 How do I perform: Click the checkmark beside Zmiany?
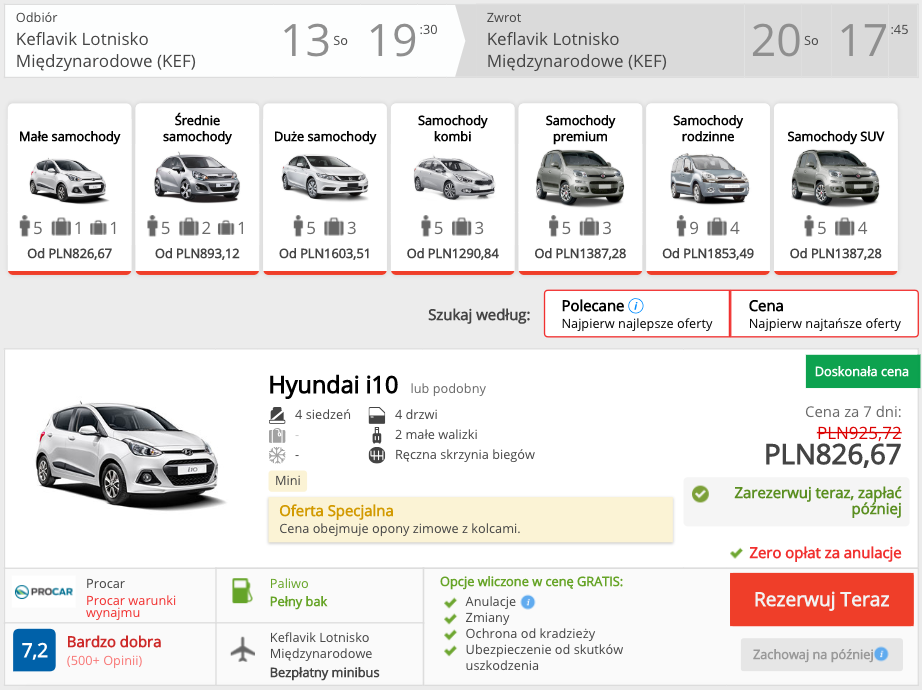[x=450, y=619]
